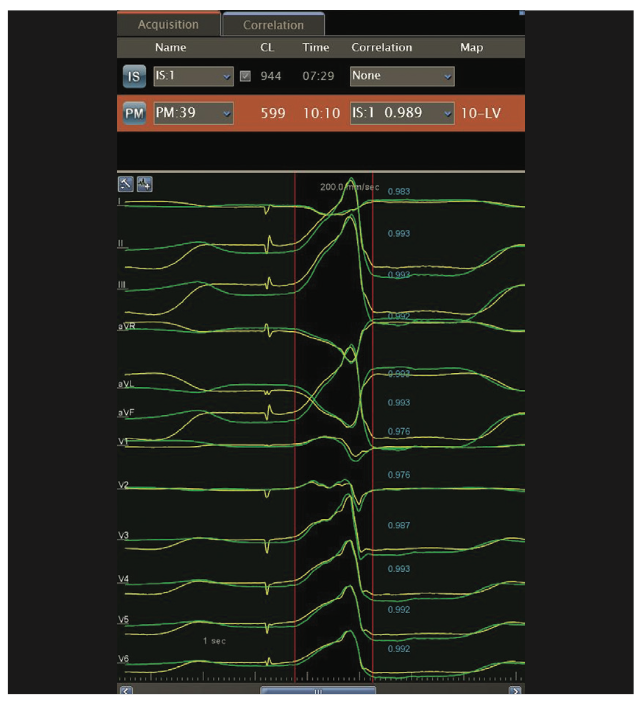Open the IS:1 0.989 correlation dropdown
This screenshot has width=642, height=704.
tap(402, 113)
